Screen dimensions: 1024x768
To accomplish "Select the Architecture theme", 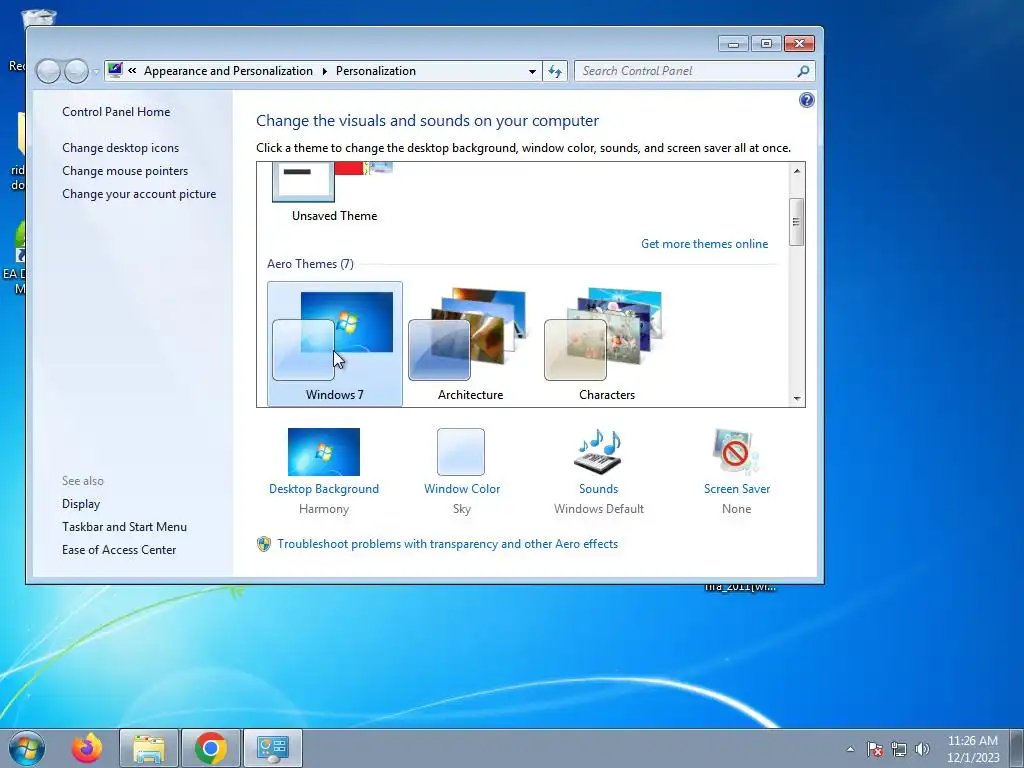I will [470, 344].
